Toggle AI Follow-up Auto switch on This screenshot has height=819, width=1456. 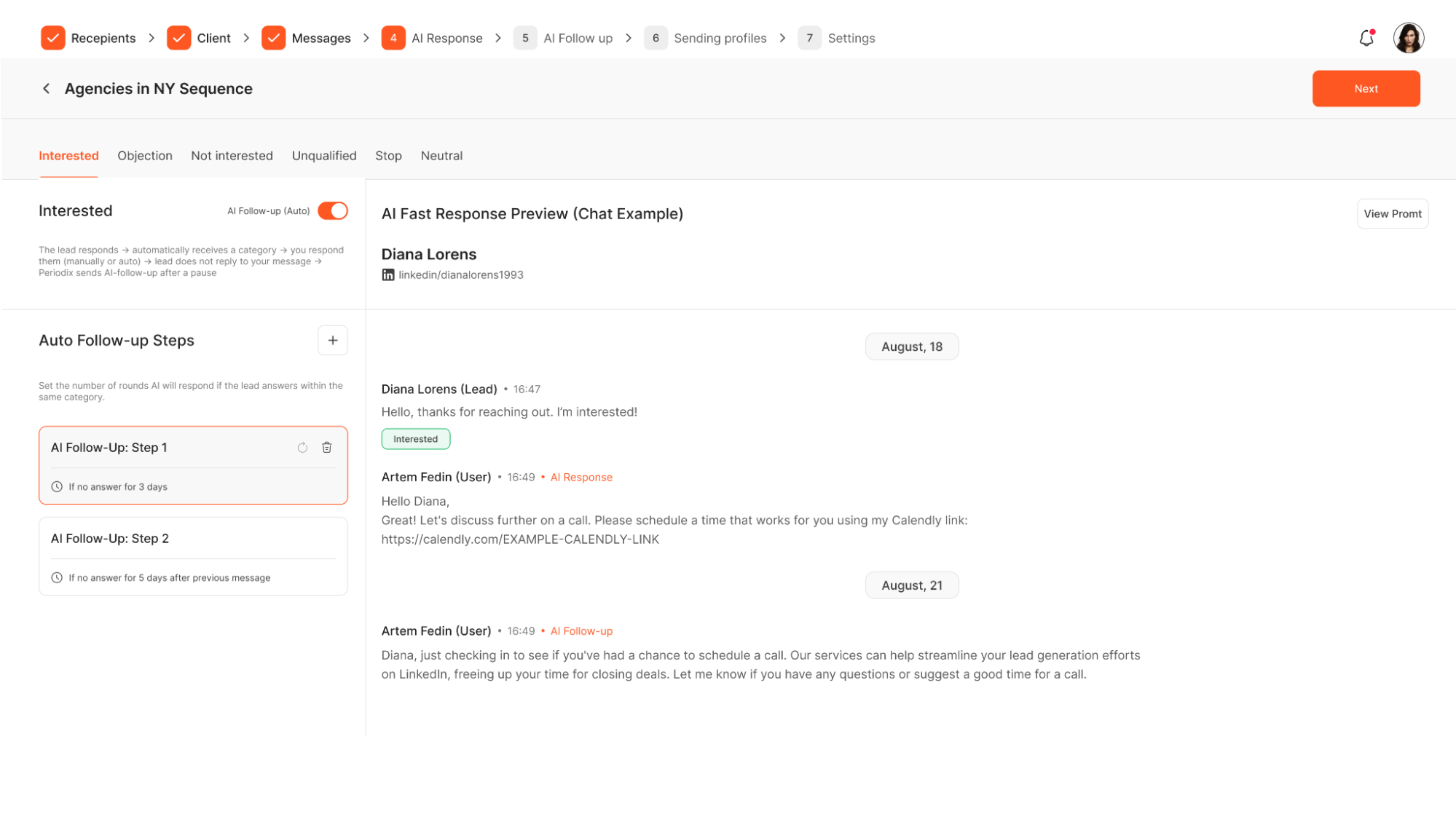[x=333, y=210]
